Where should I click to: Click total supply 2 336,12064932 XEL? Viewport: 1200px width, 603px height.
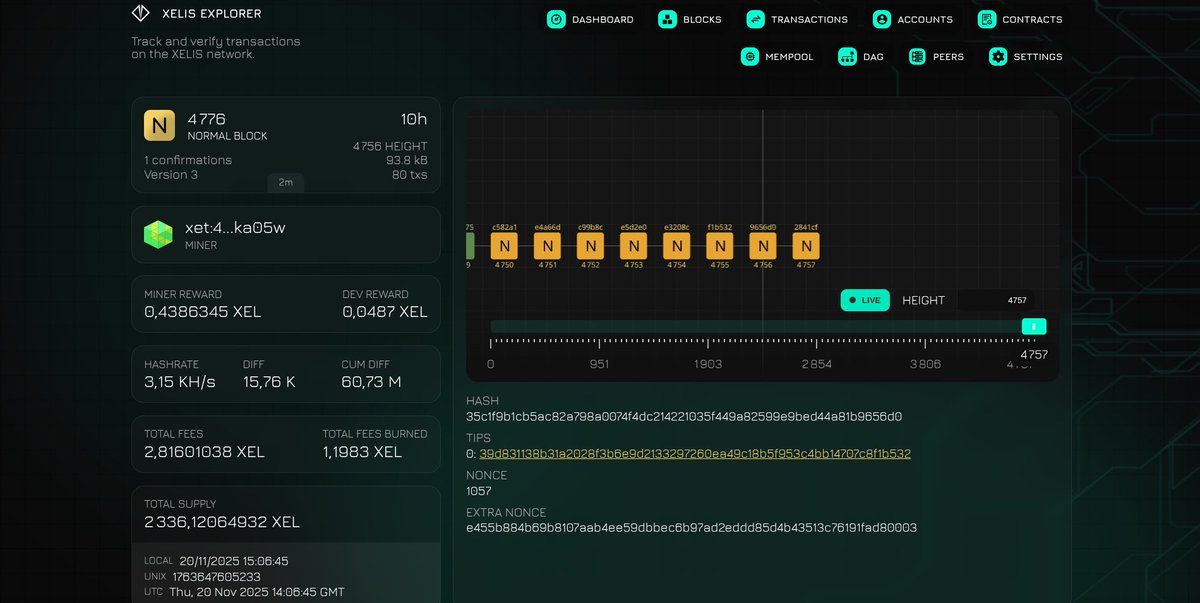tap(222, 522)
